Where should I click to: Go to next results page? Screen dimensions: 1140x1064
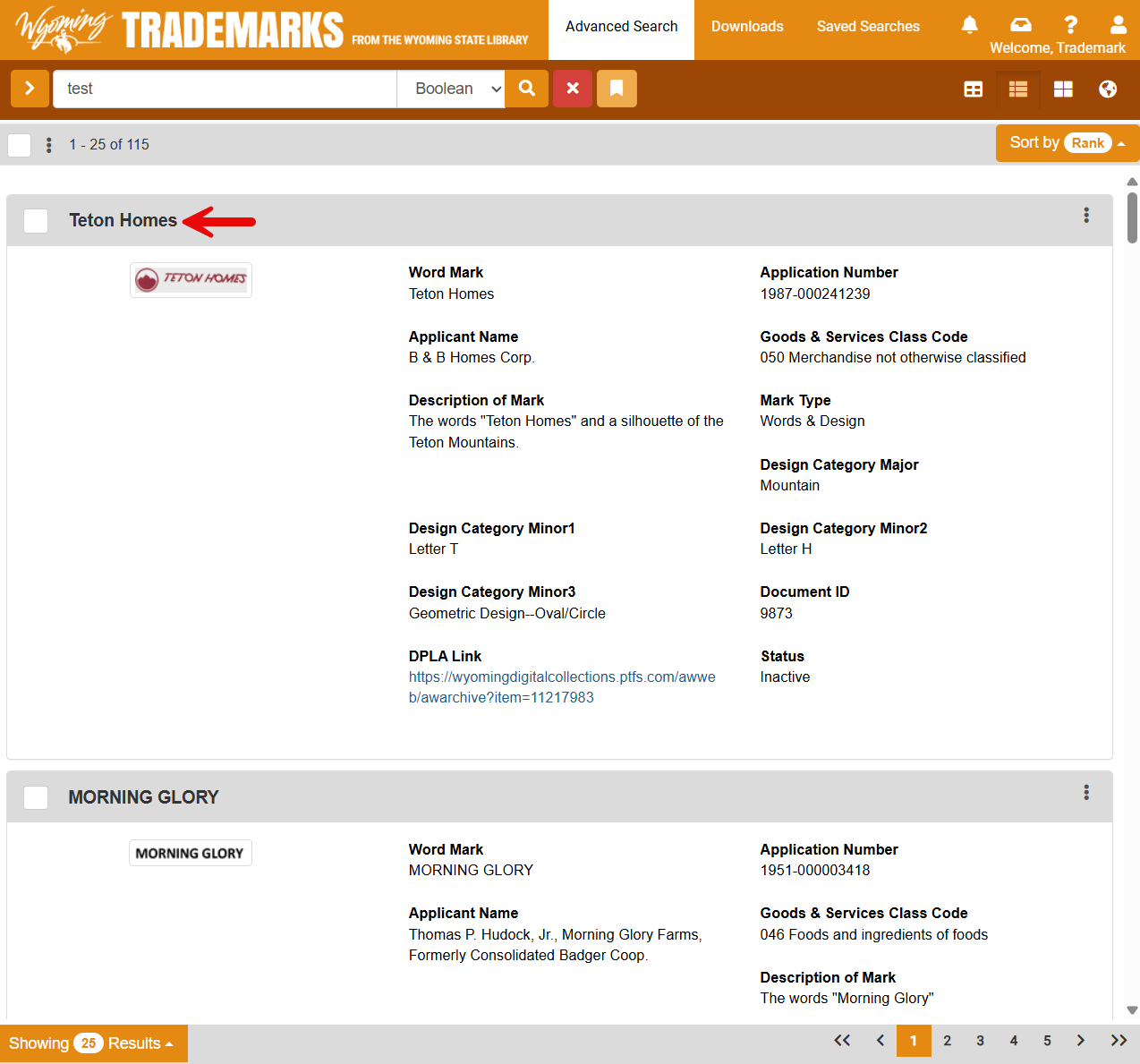[1081, 1041]
